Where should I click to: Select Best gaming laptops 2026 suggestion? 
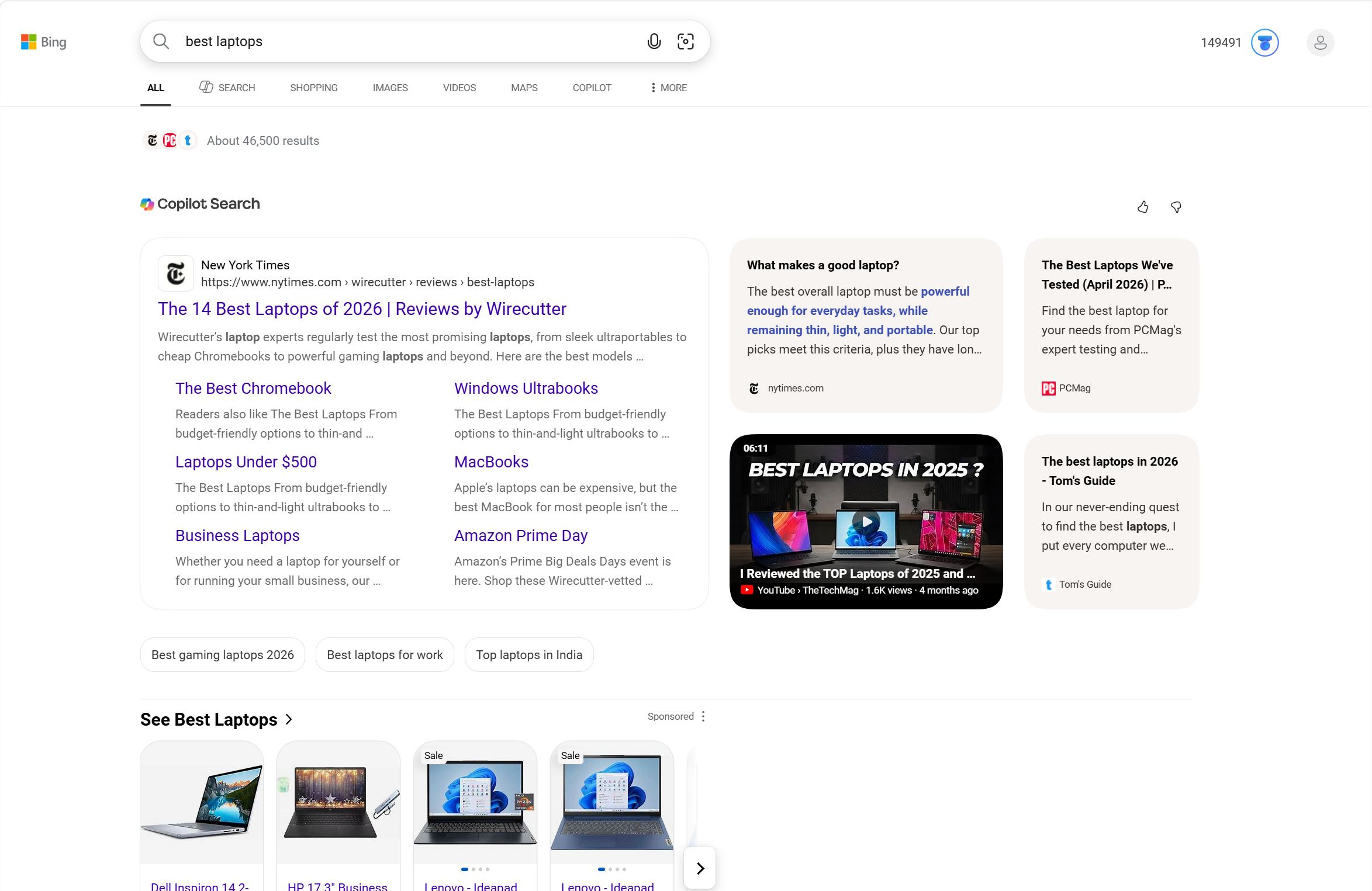(x=223, y=655)
